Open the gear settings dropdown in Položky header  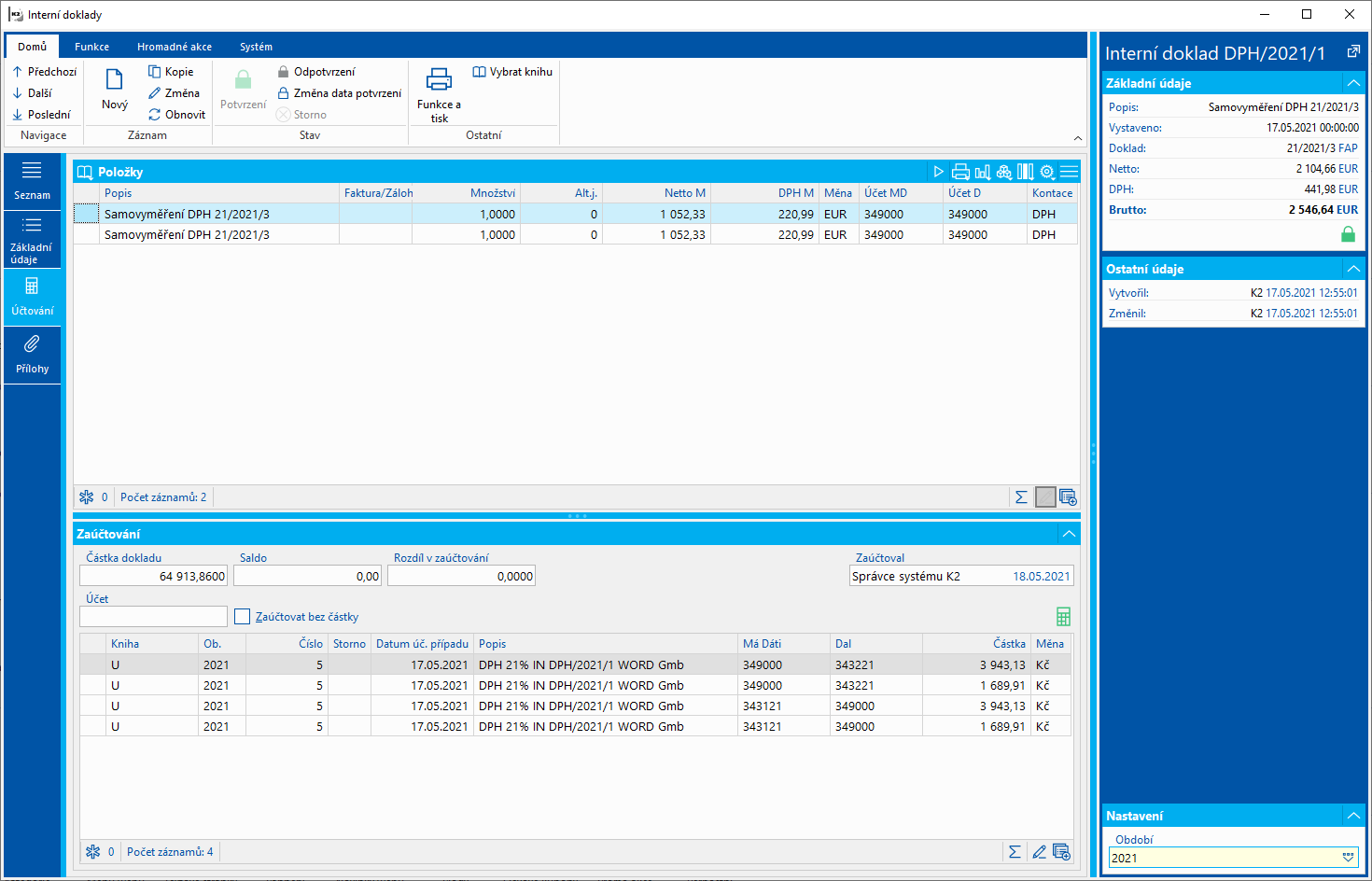point(1047,172)
